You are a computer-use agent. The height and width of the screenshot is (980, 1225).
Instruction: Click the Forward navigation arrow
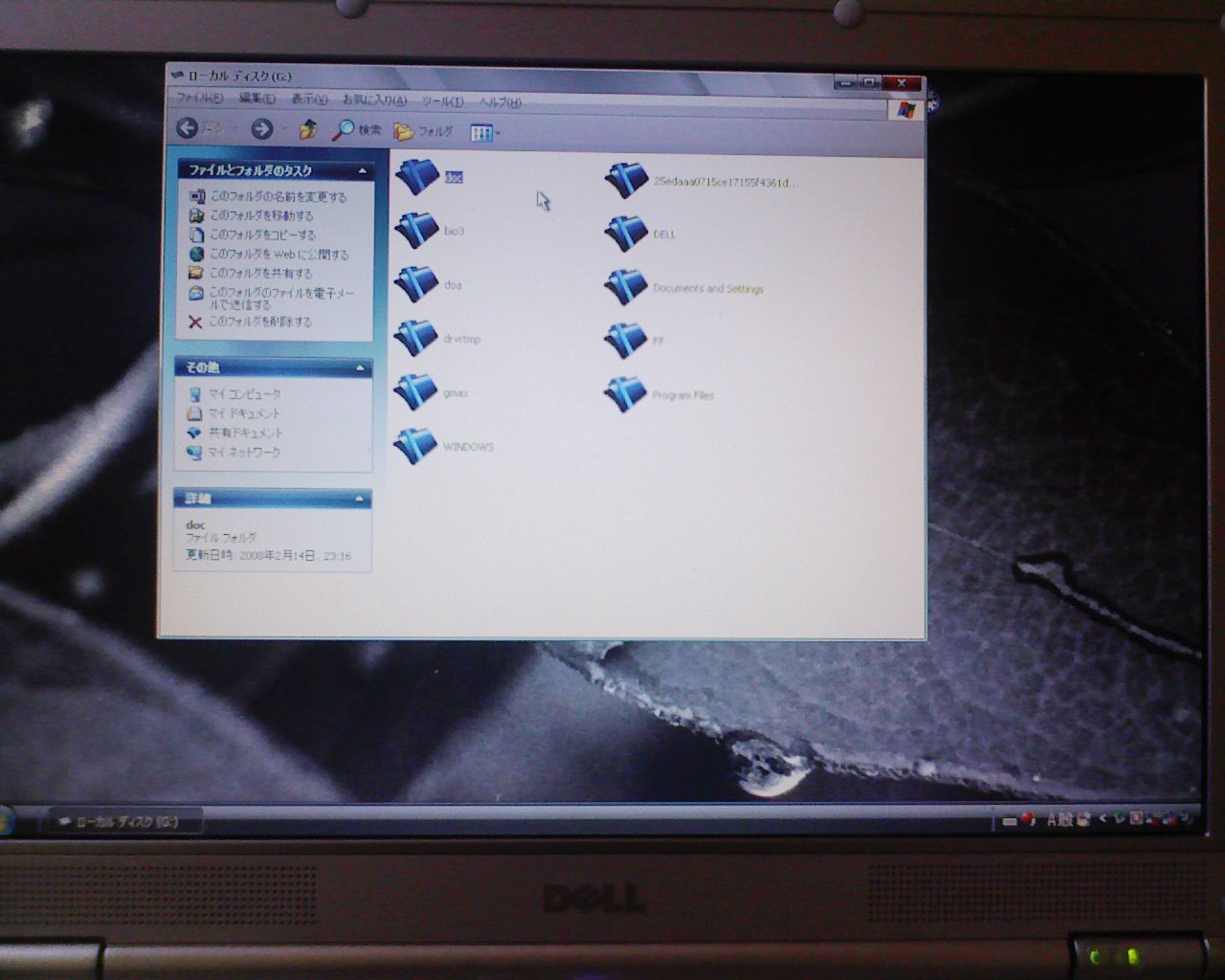click(261, 129)
